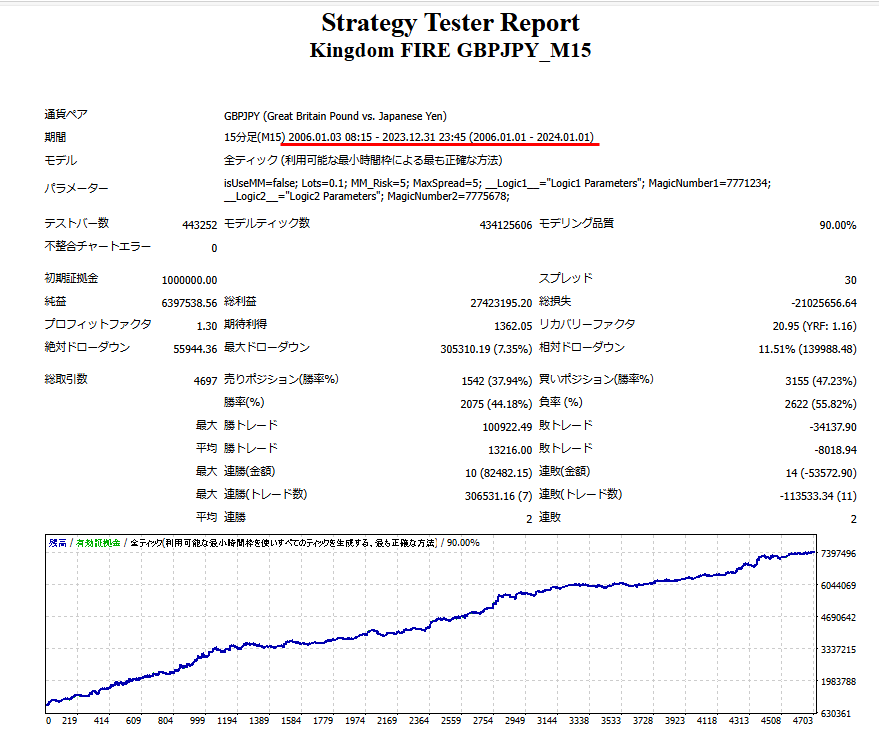Click the green '有効証拠金' chart legend
The image size is (879, 734).
pyautogui.click(x=98, y=543)
